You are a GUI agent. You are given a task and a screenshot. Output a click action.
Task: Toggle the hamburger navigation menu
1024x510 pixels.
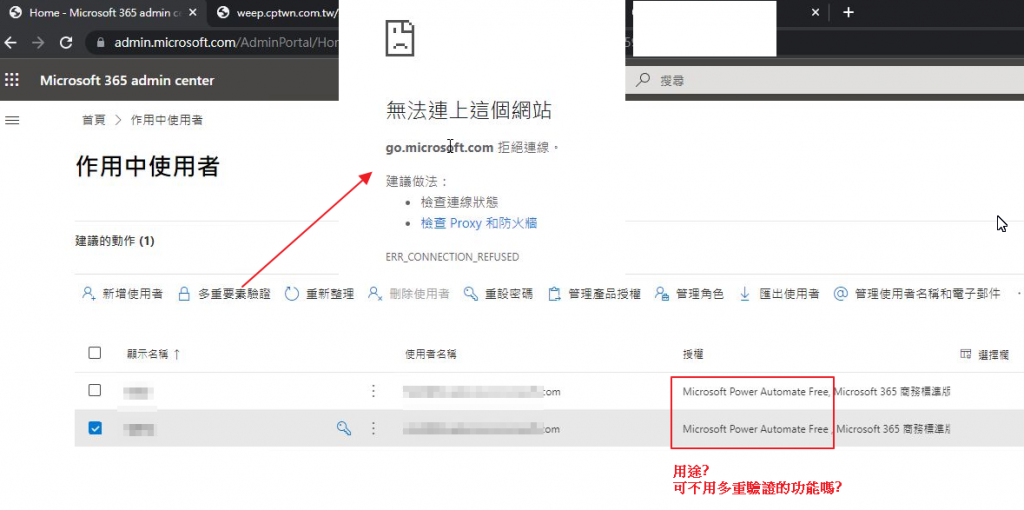(x=12, y=120)
